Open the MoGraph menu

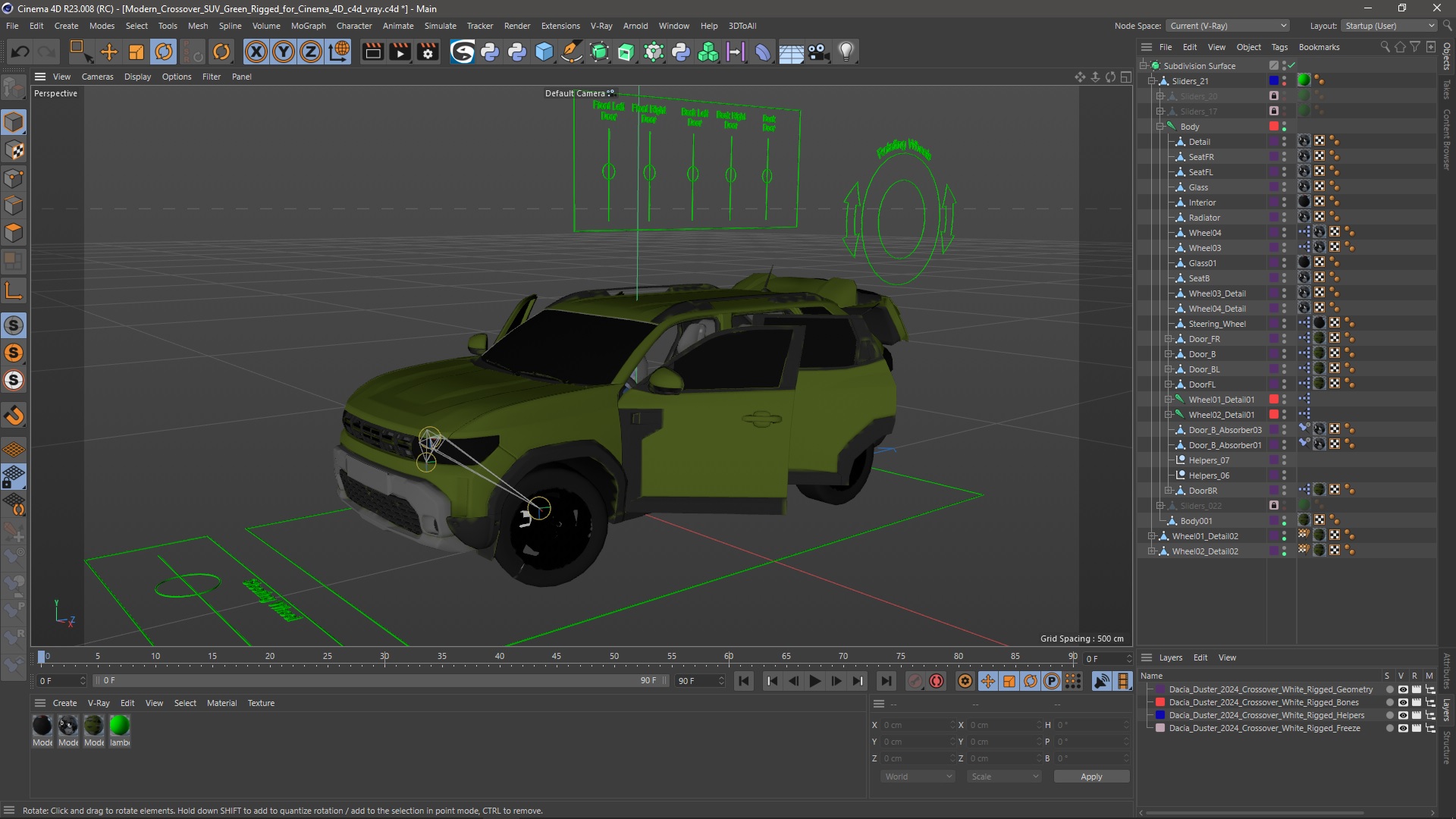(309, 26)
